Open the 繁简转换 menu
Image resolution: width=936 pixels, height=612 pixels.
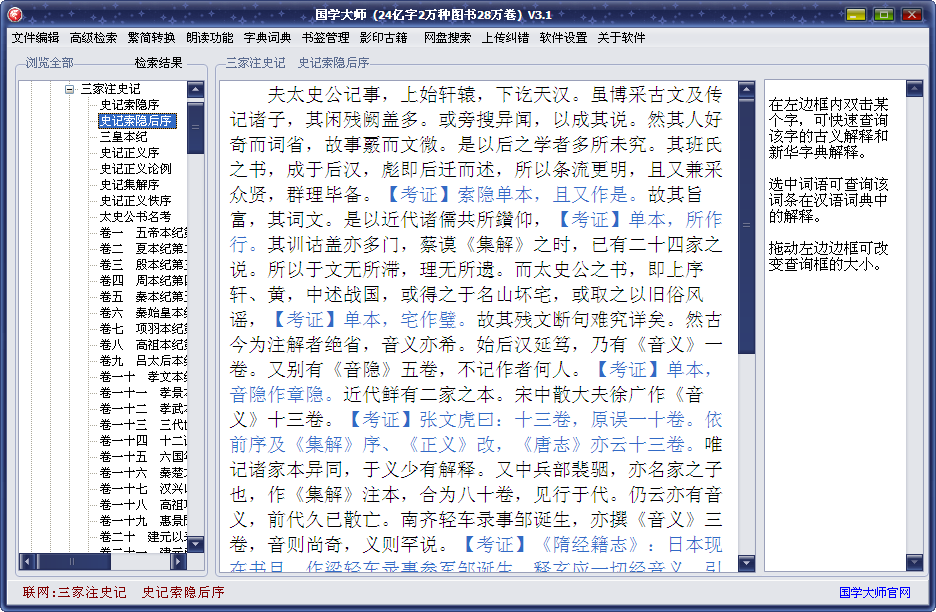(151, 38)
